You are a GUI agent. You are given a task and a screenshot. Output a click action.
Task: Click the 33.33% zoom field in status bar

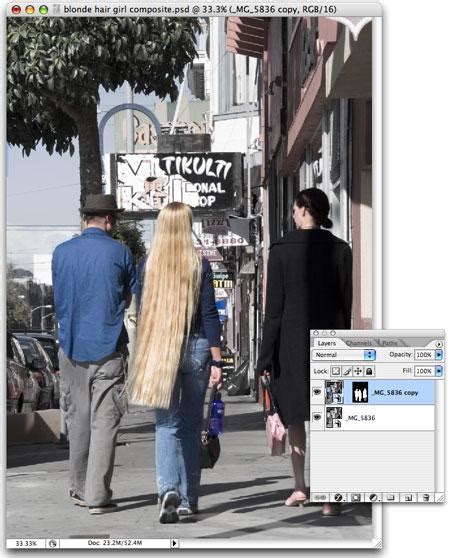click(26, 543)
